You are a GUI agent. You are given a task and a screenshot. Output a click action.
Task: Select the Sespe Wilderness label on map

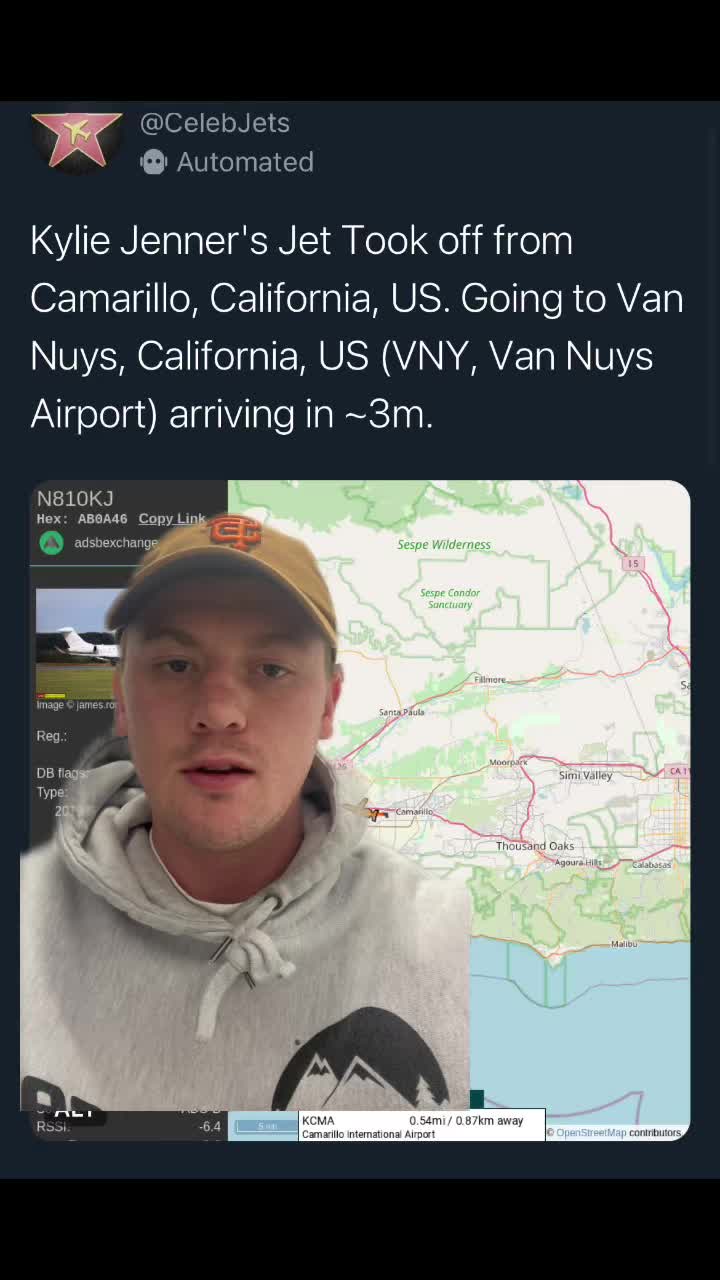(444, 545)
